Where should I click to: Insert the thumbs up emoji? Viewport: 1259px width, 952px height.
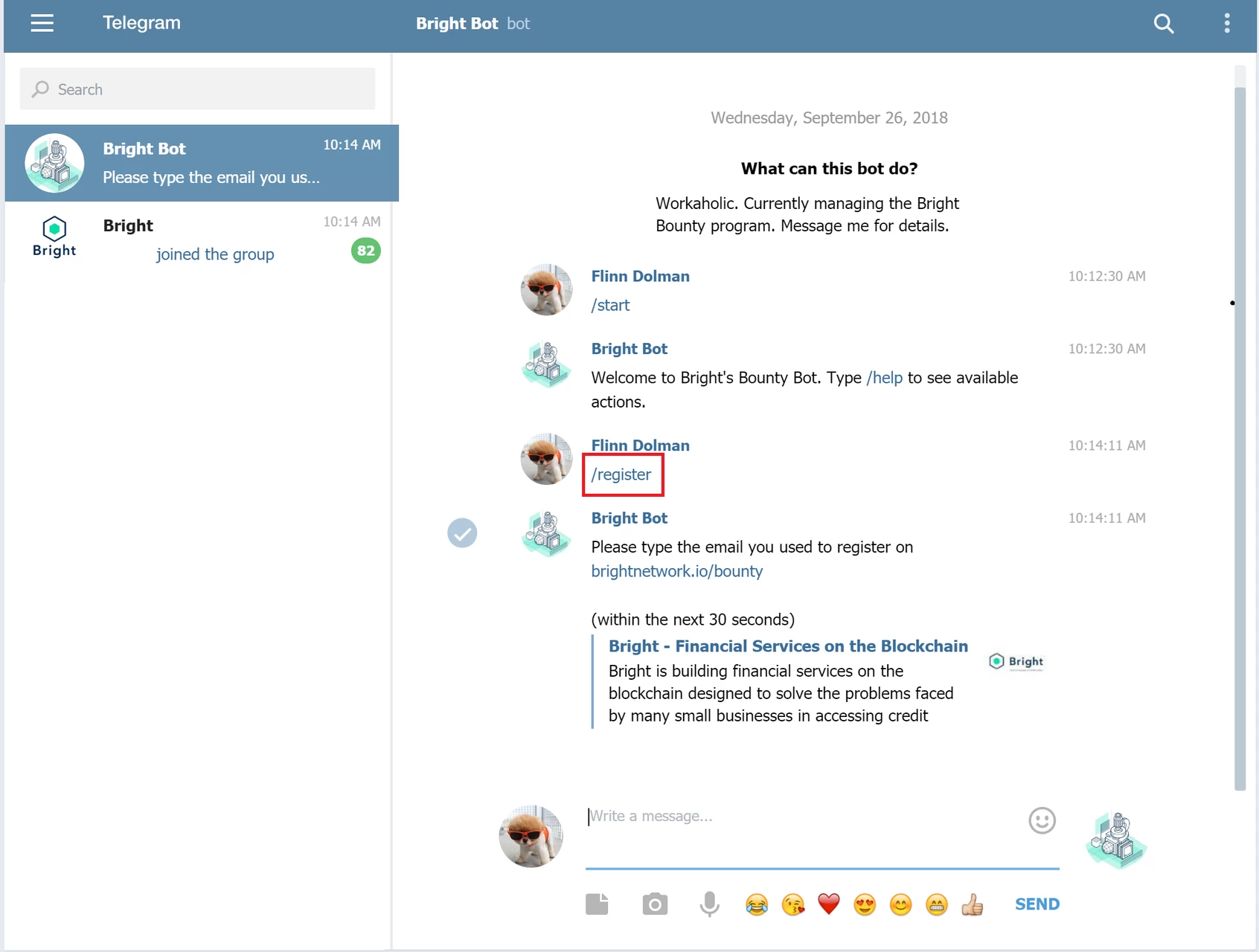(x=973, y=904)
